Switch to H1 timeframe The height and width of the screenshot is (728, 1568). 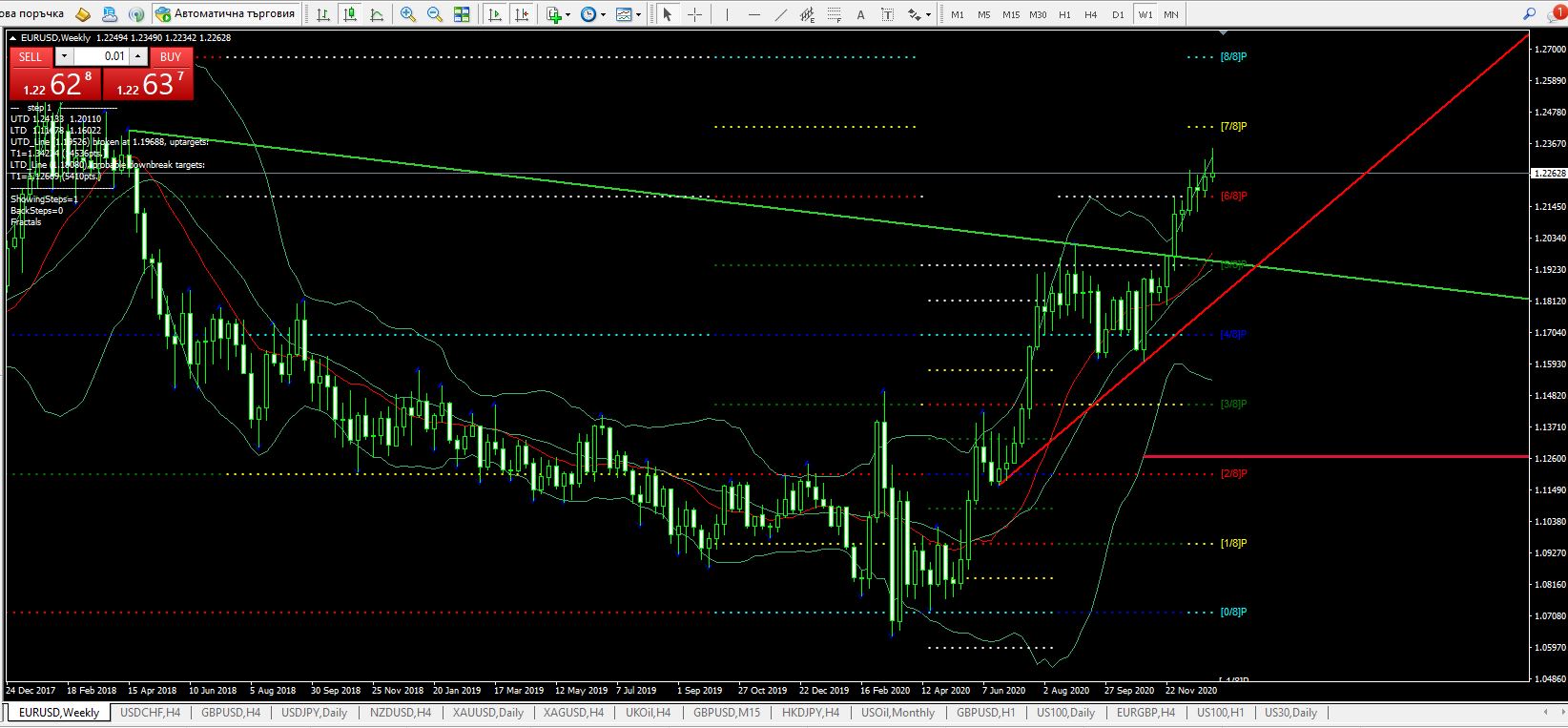1064,14
